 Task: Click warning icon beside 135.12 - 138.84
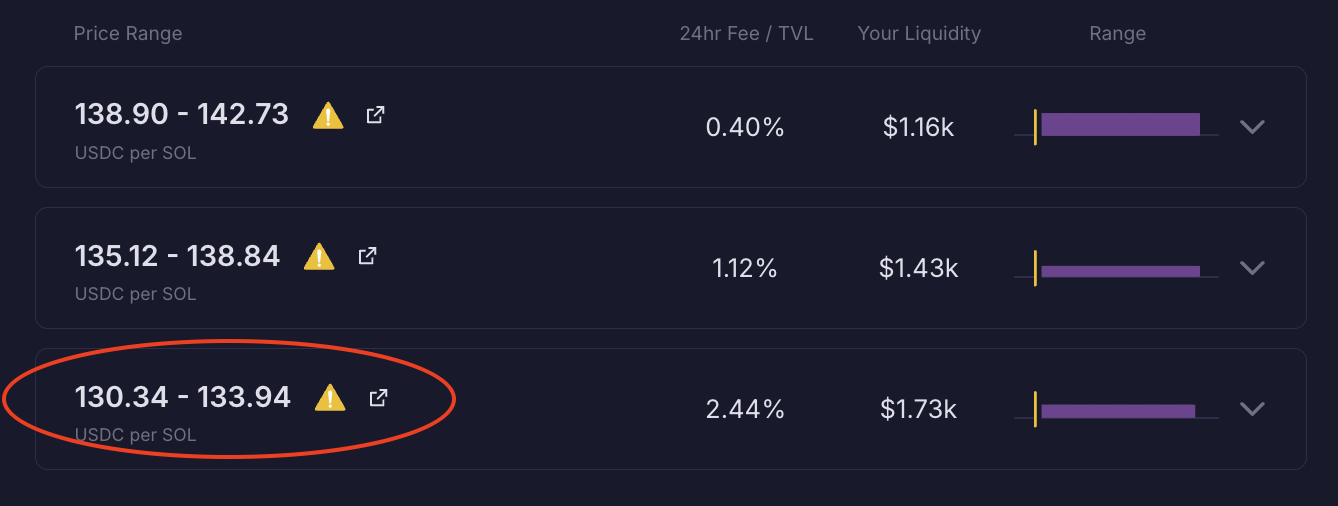pyautogui.click(x=319, y=257)
